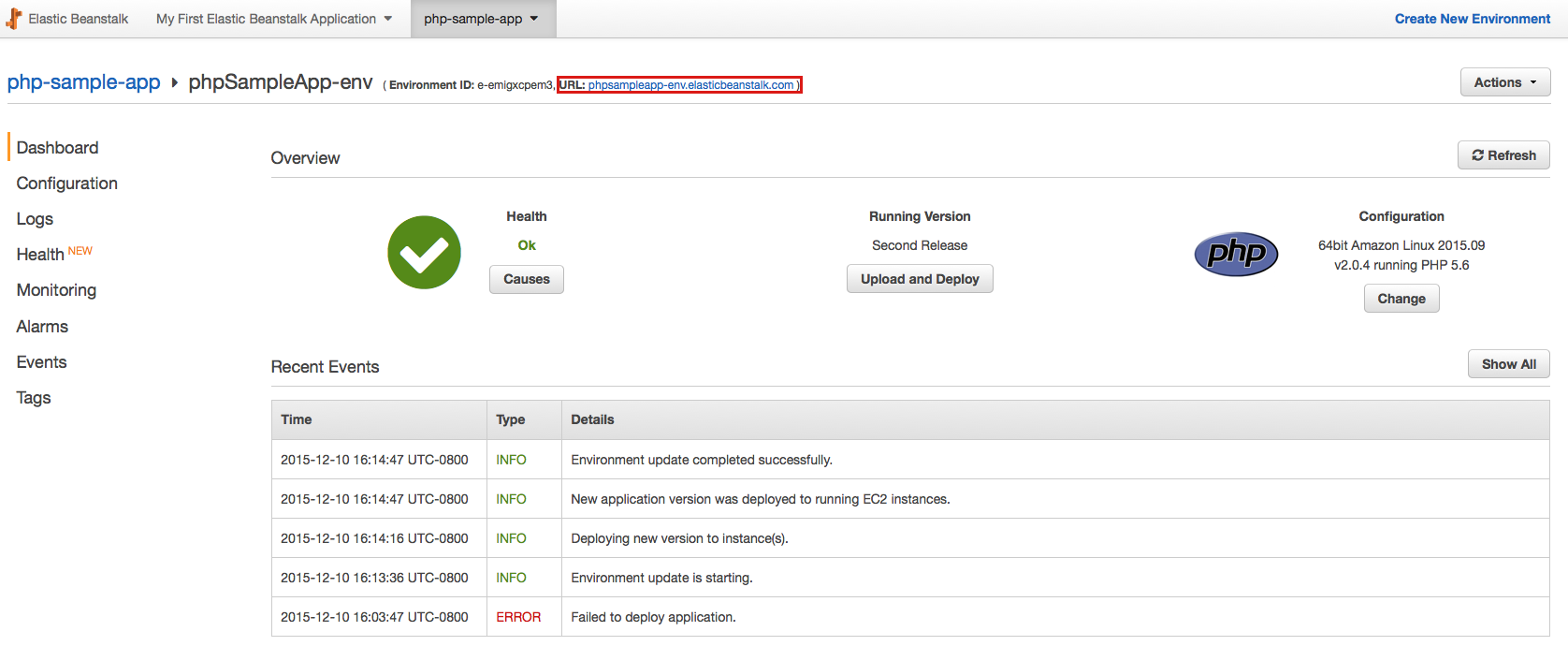Open Tags in the sidebar
Viewport: 1568px width, 646px height.
click(34, 398)
